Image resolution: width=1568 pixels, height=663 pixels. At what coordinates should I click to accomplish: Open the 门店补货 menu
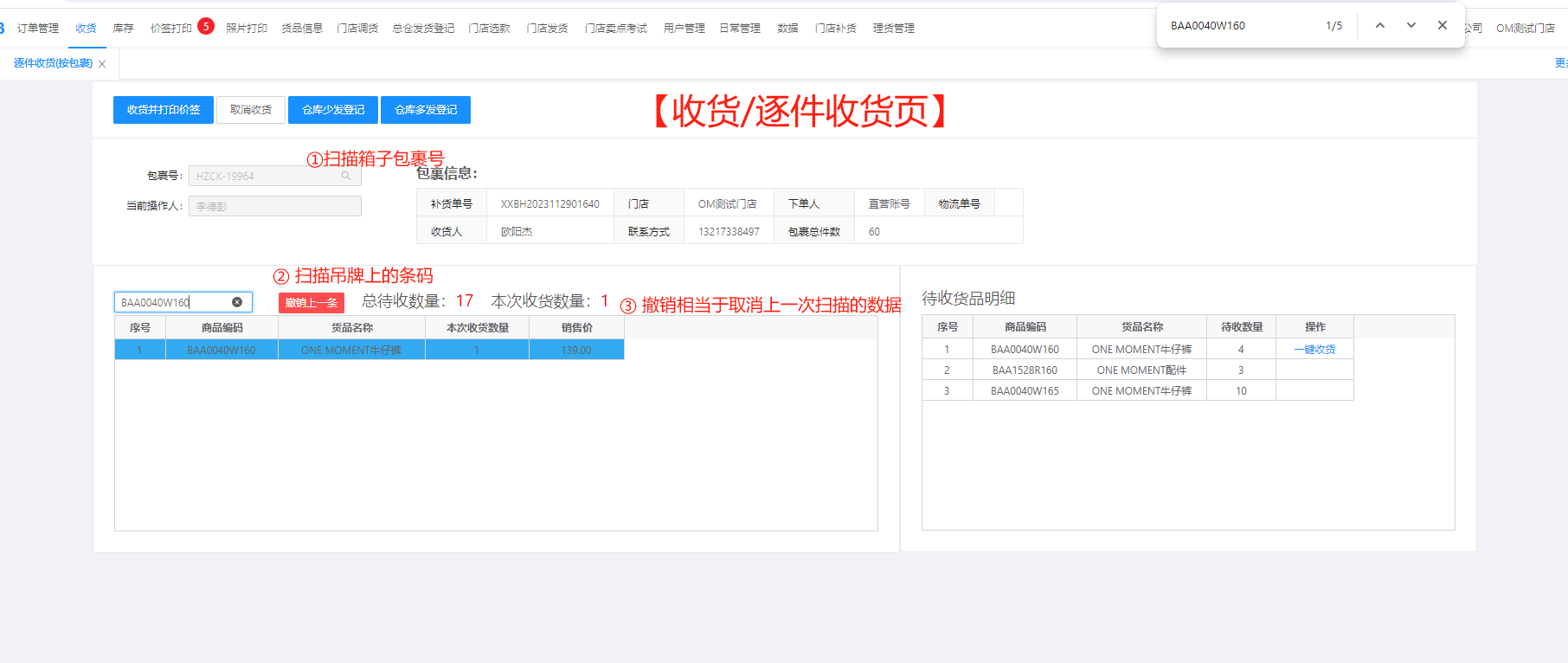(835, 29)
